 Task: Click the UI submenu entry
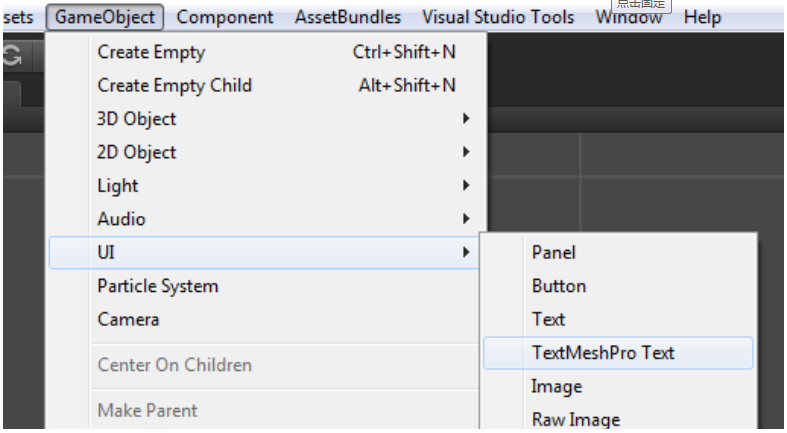(106, 253)
